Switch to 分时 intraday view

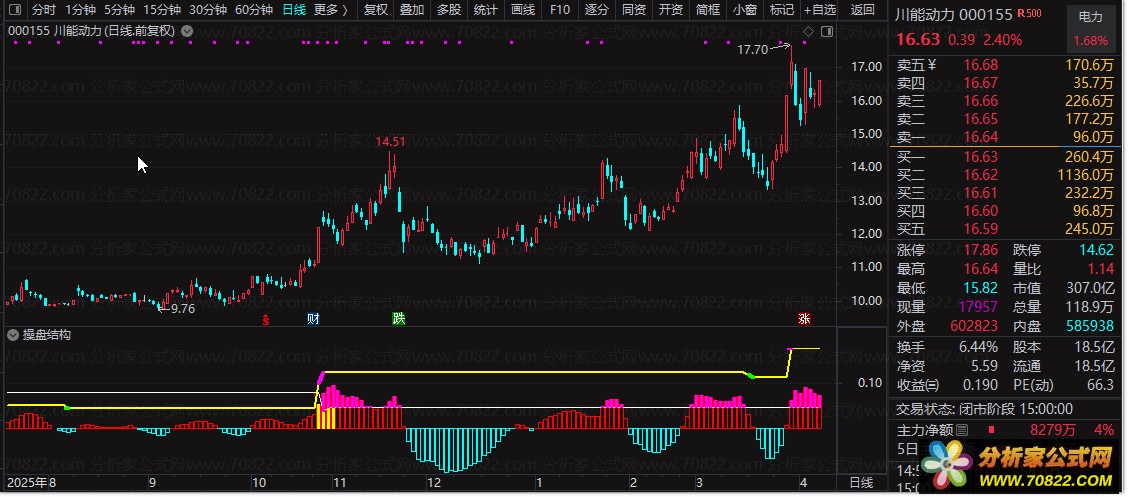point(43,10)
